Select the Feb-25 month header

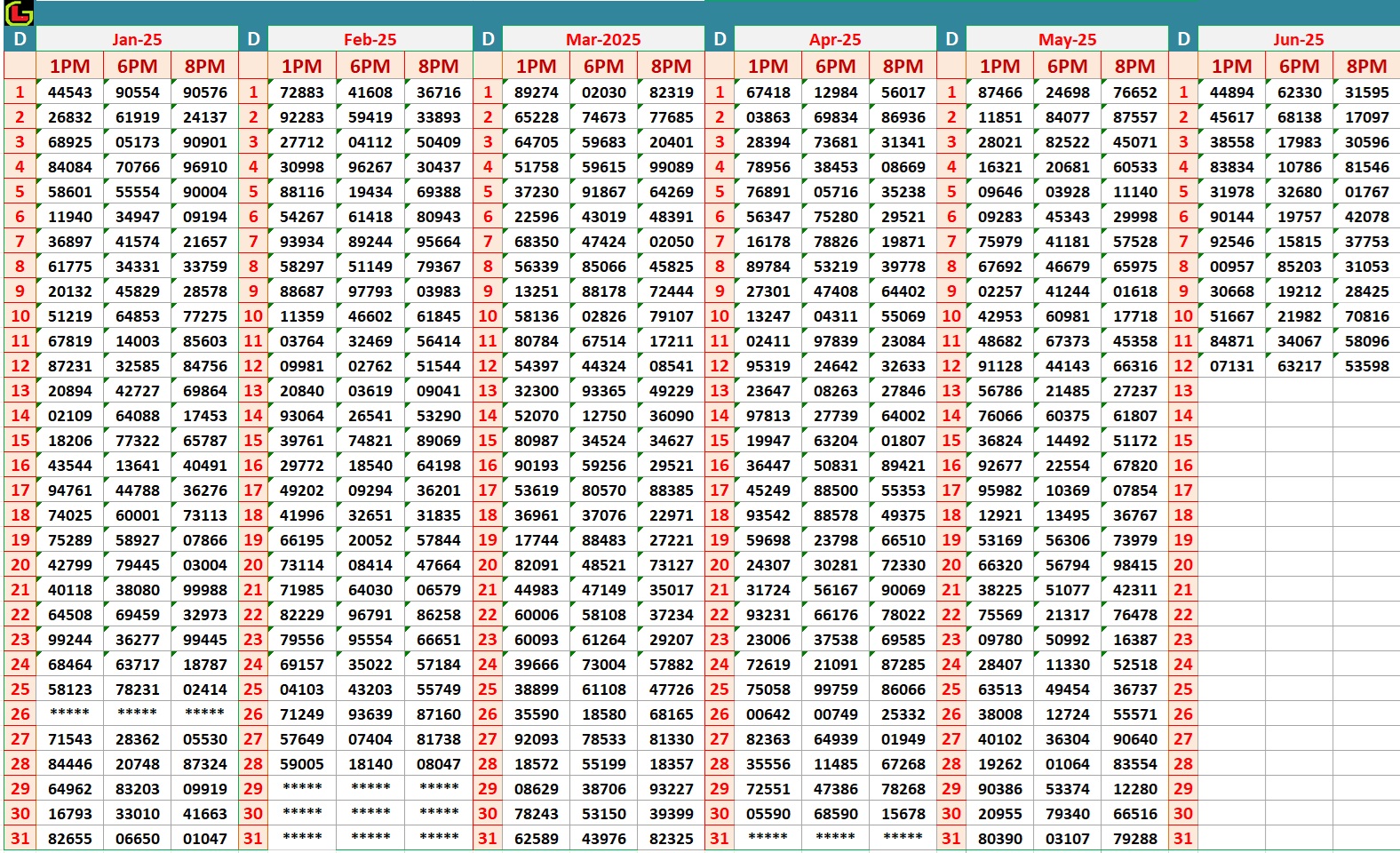pyautogui.click(x=370, y=39)
